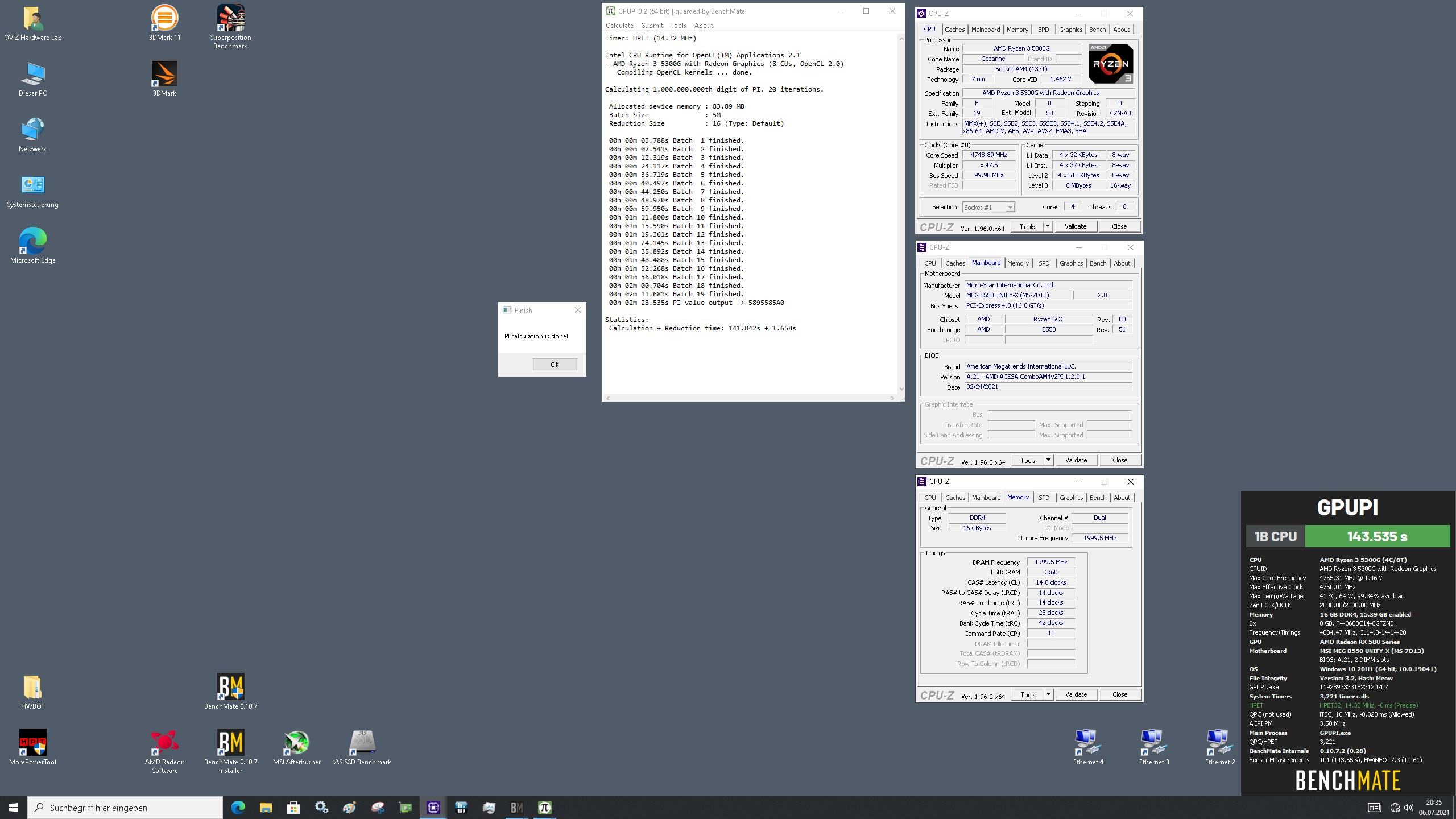Open About tab in bottom CPU-Z window

[1122, 498]
